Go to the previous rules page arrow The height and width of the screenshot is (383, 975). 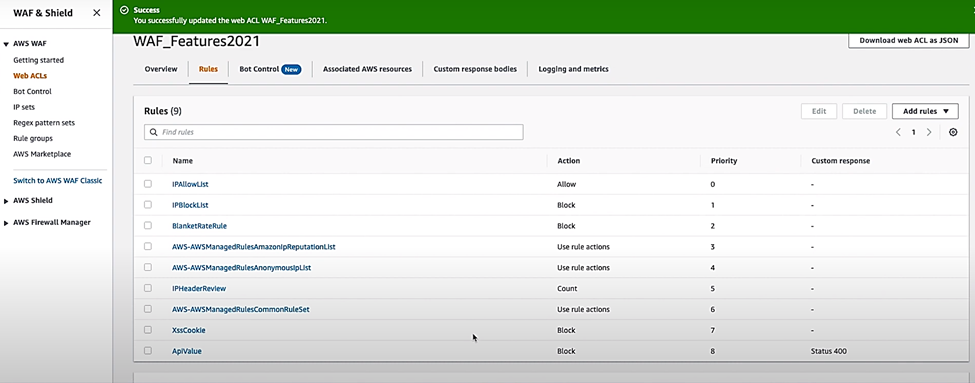tap(898, 132)
